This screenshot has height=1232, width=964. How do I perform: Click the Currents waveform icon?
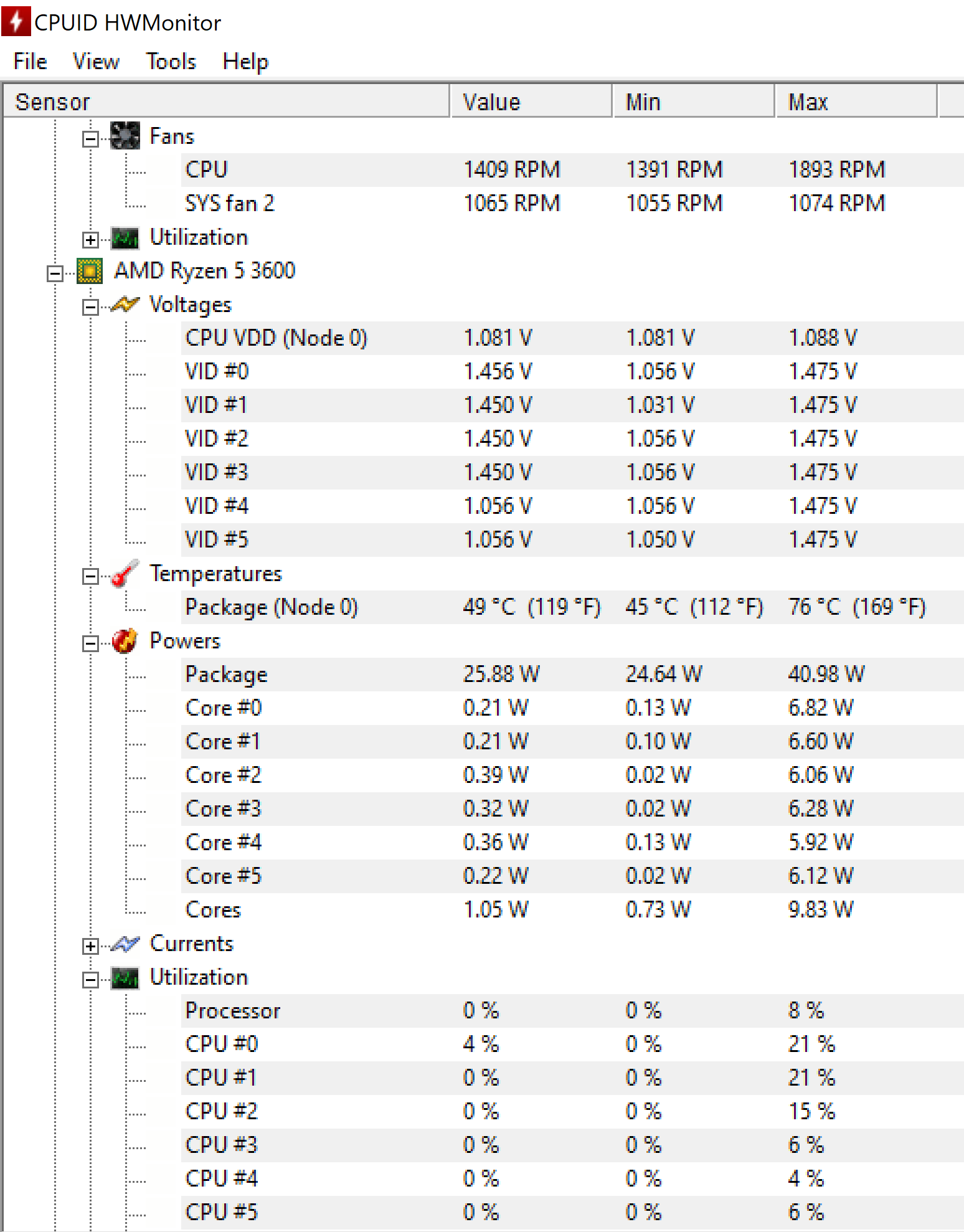coord(125,944)
